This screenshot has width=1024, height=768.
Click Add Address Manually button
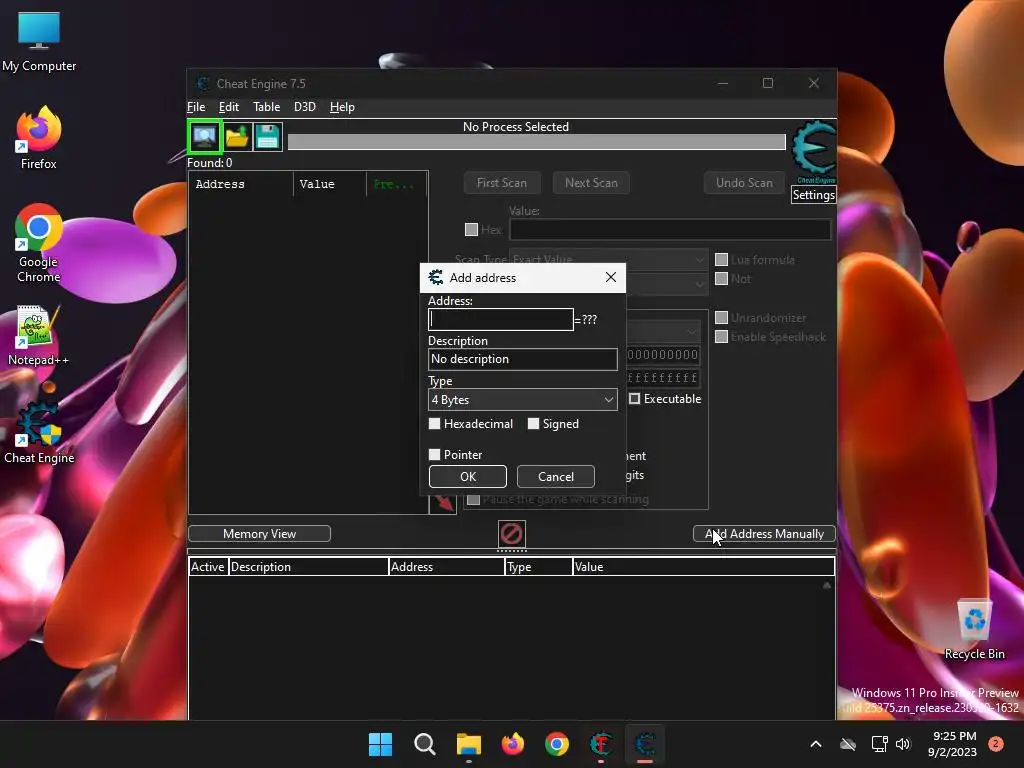[x=764, y=534]
